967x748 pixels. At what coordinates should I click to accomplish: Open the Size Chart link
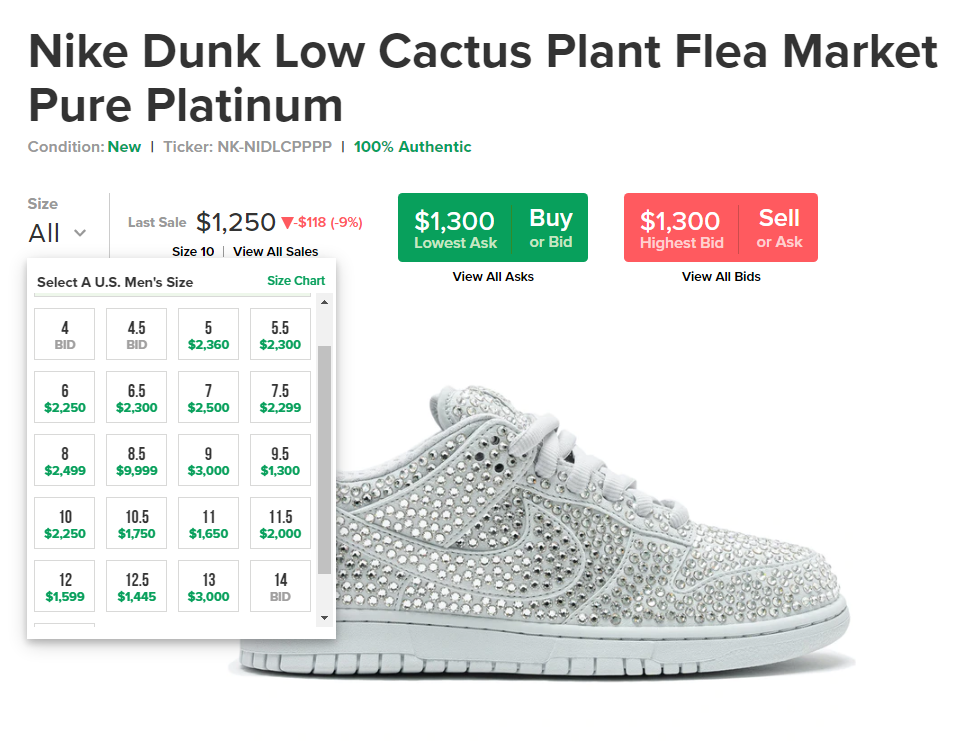click(295, 281)
